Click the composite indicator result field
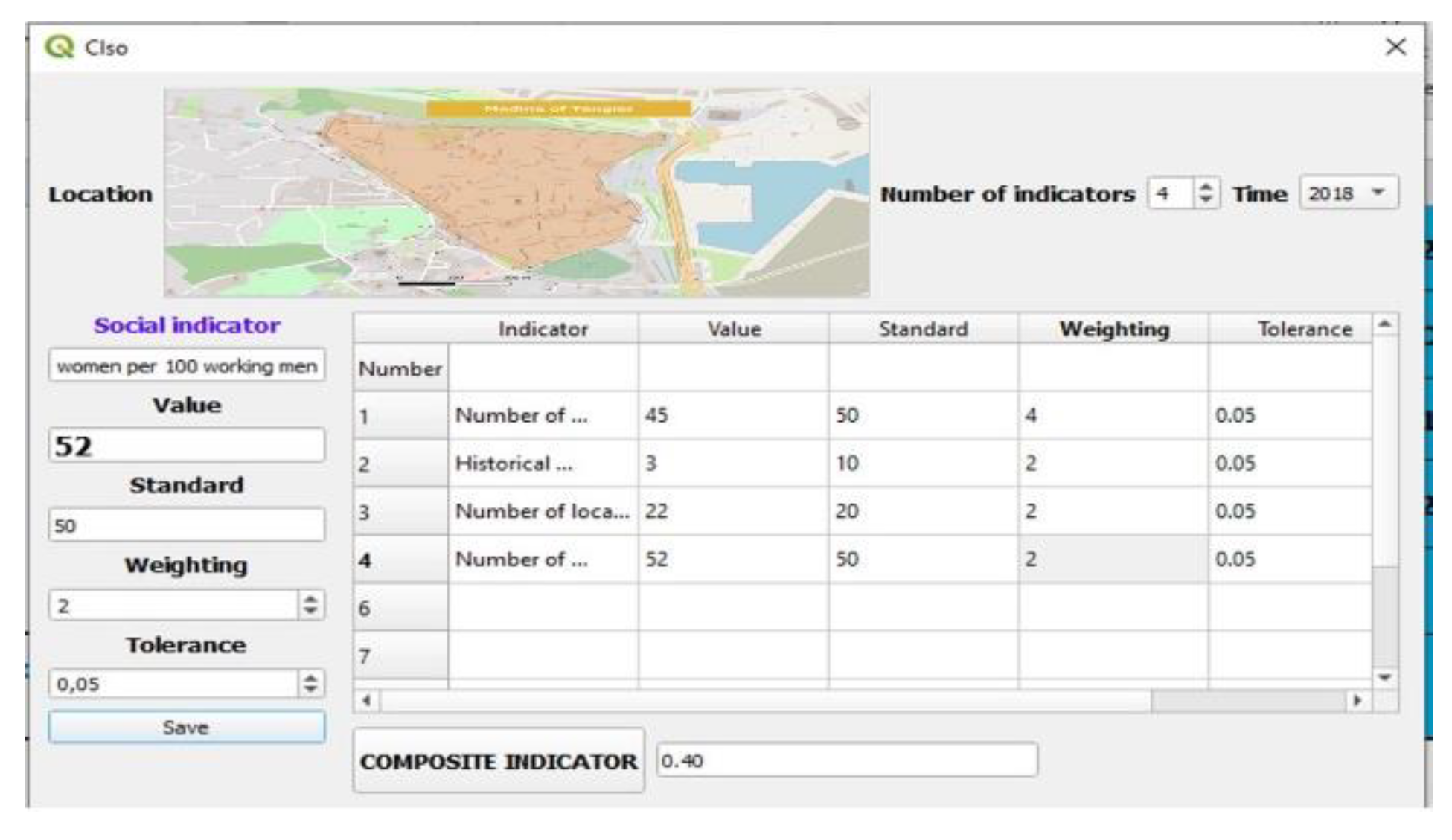1452x840 pixels. (846, 760)
